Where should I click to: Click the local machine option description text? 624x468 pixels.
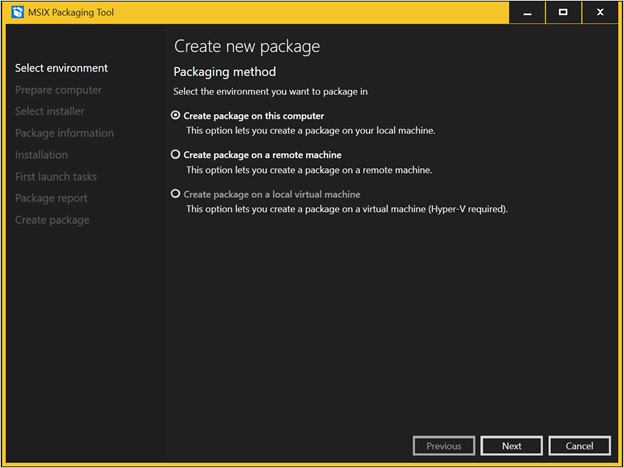(311, 131)
